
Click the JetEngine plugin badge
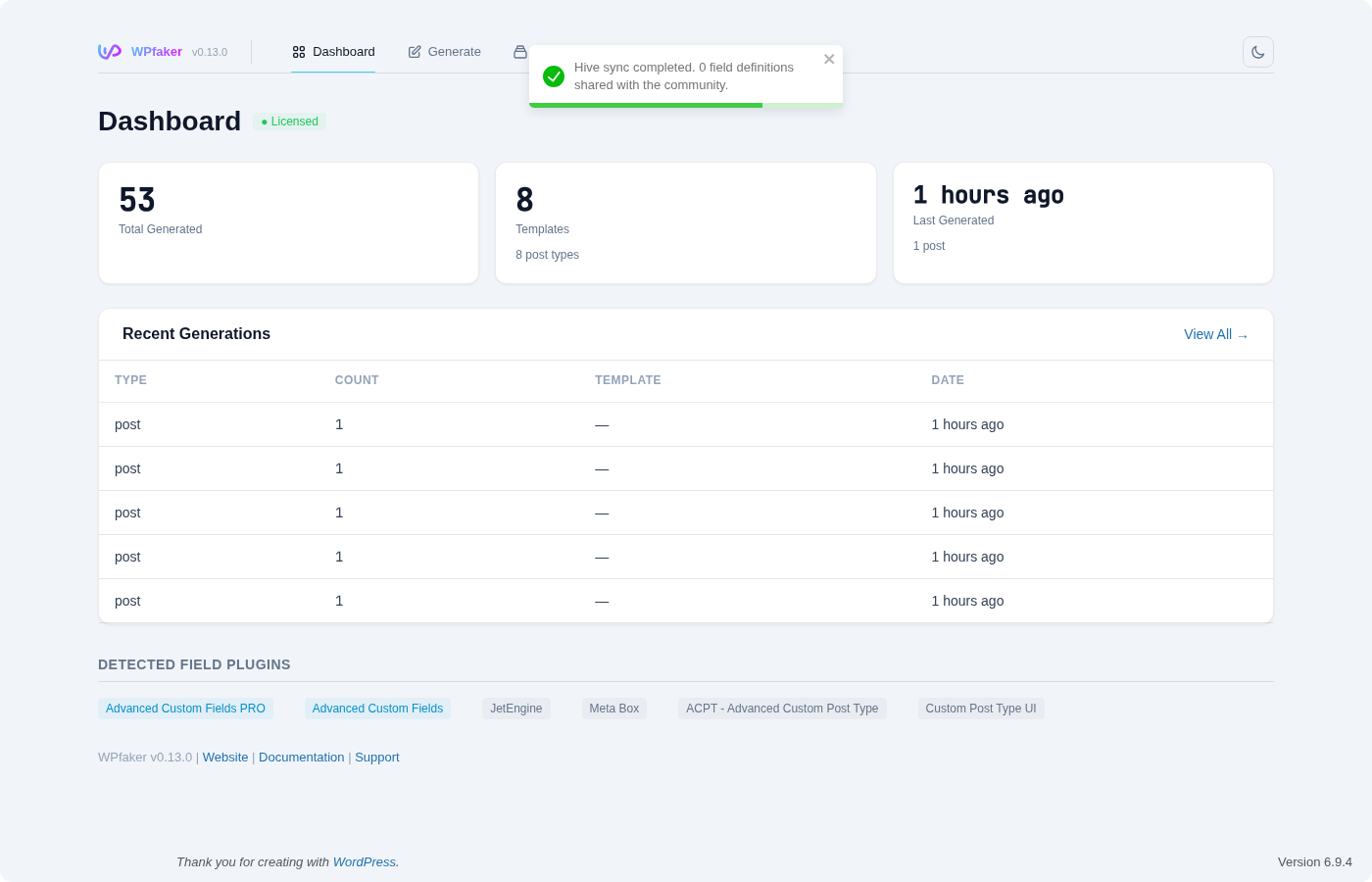coord(515,708)
